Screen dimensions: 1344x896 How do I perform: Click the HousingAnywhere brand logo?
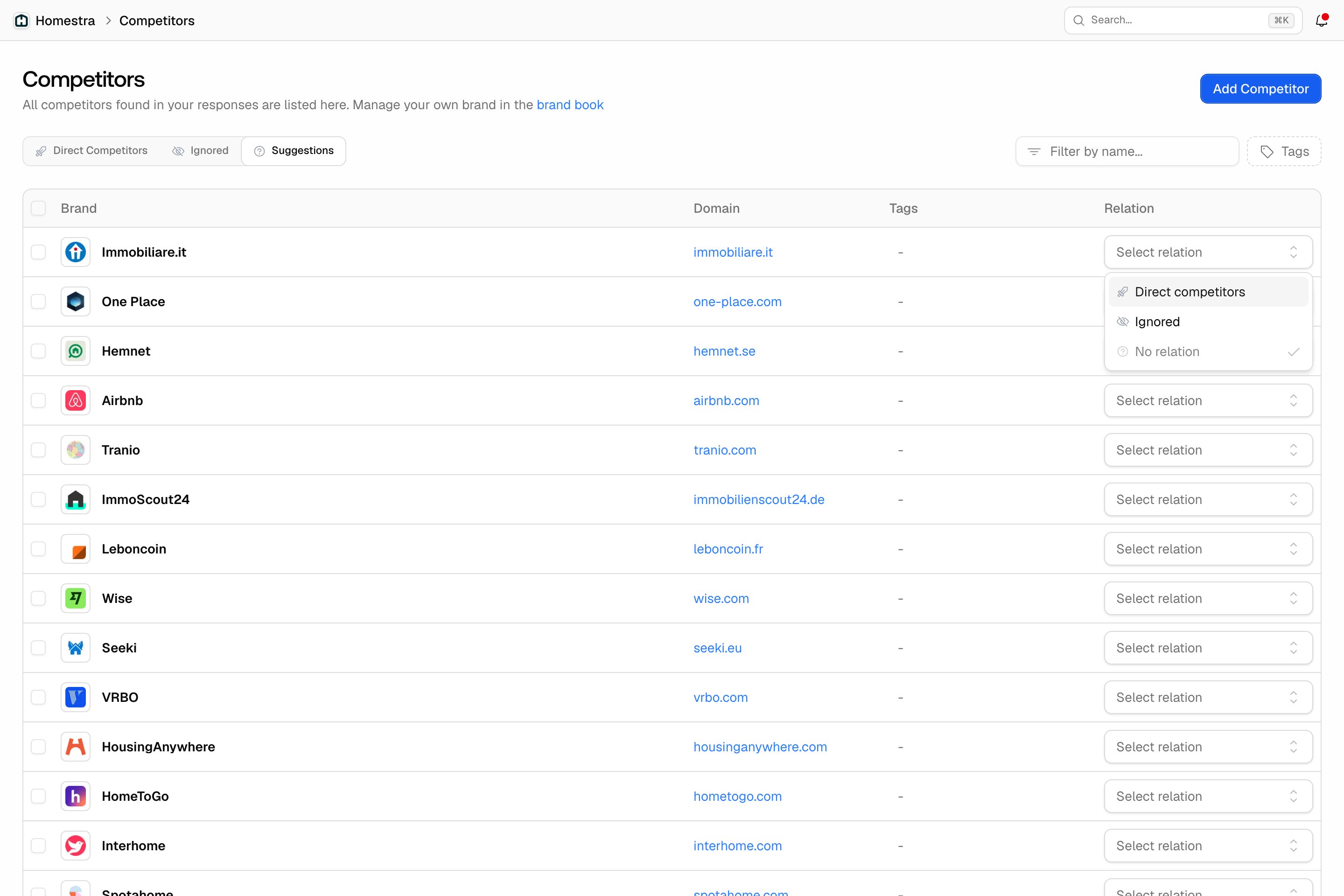pos(76,747)
